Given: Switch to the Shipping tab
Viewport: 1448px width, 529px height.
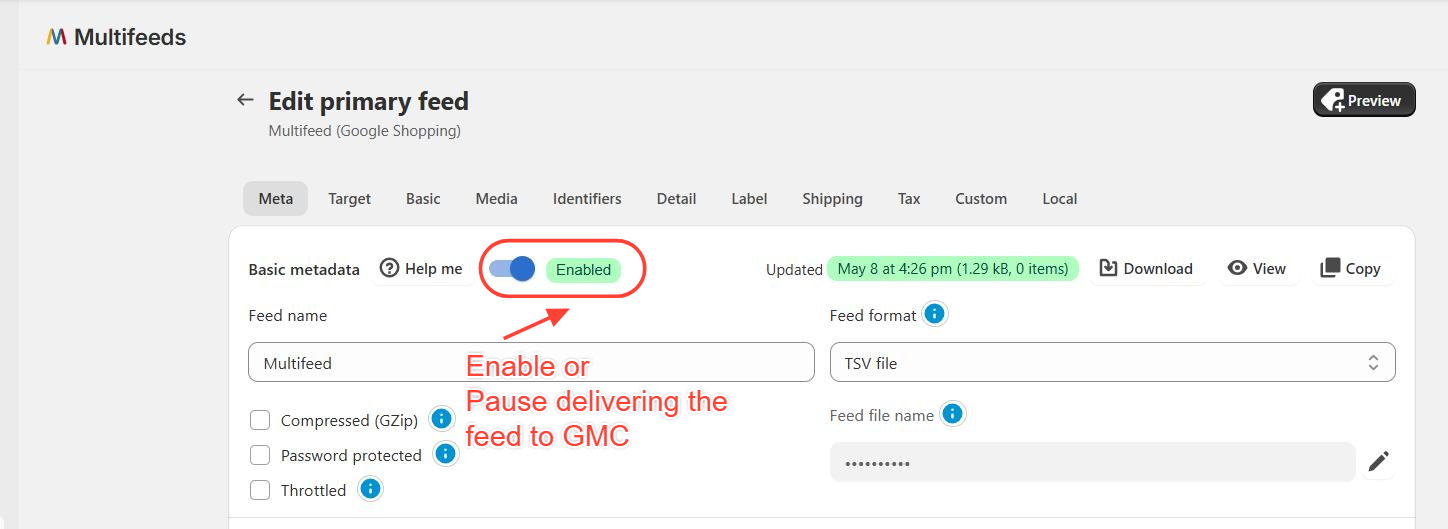Looking at the screenshot, I should (x=832, y=199).
